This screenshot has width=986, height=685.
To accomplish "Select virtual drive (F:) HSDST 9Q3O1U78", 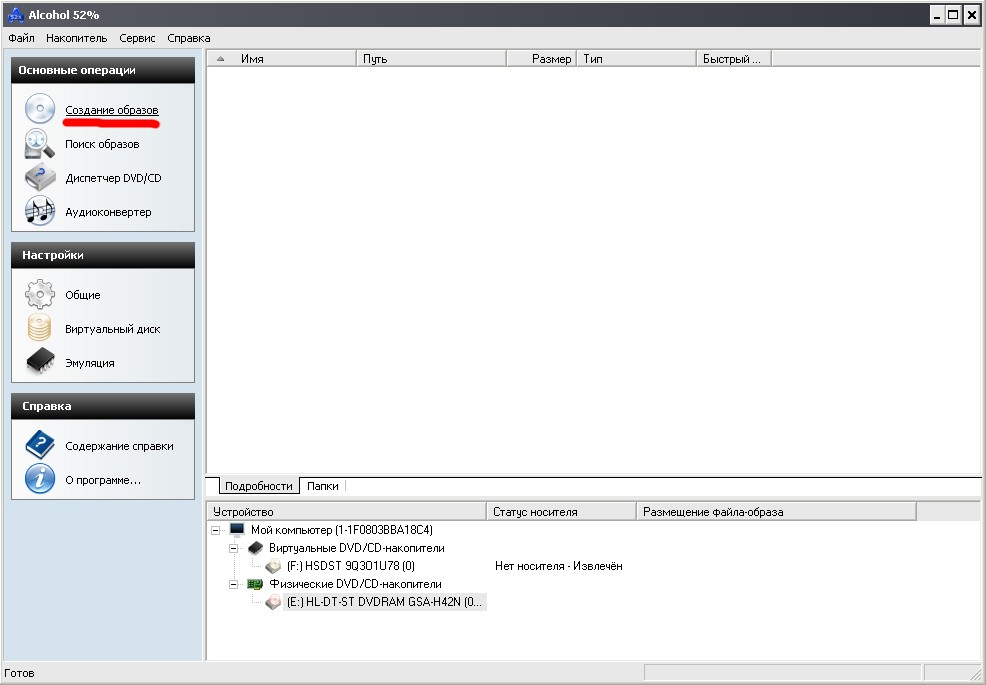I will [350, 566].
